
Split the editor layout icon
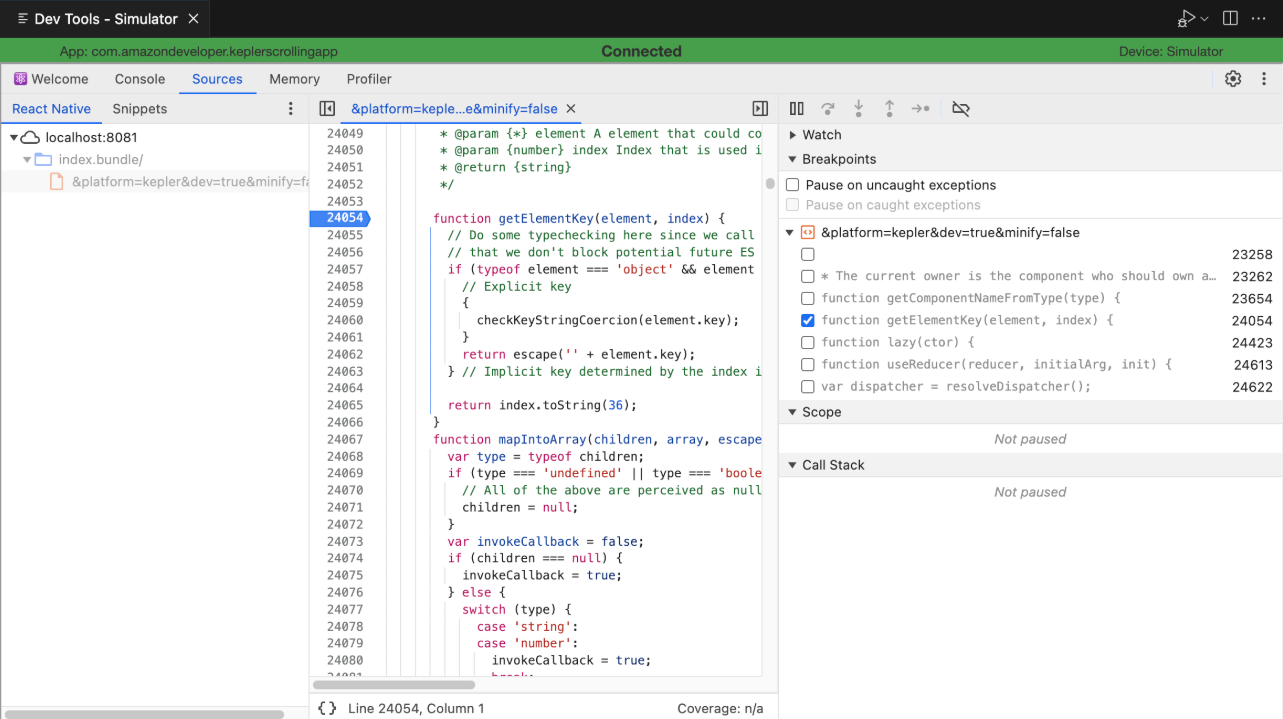(1231, 19)
